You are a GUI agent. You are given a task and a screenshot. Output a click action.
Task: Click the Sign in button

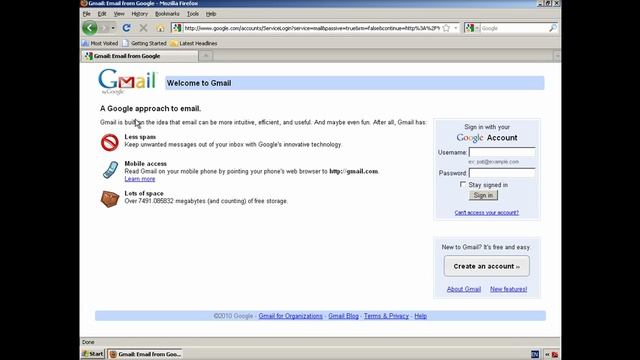pyautogui.click(x=483, y=196)
